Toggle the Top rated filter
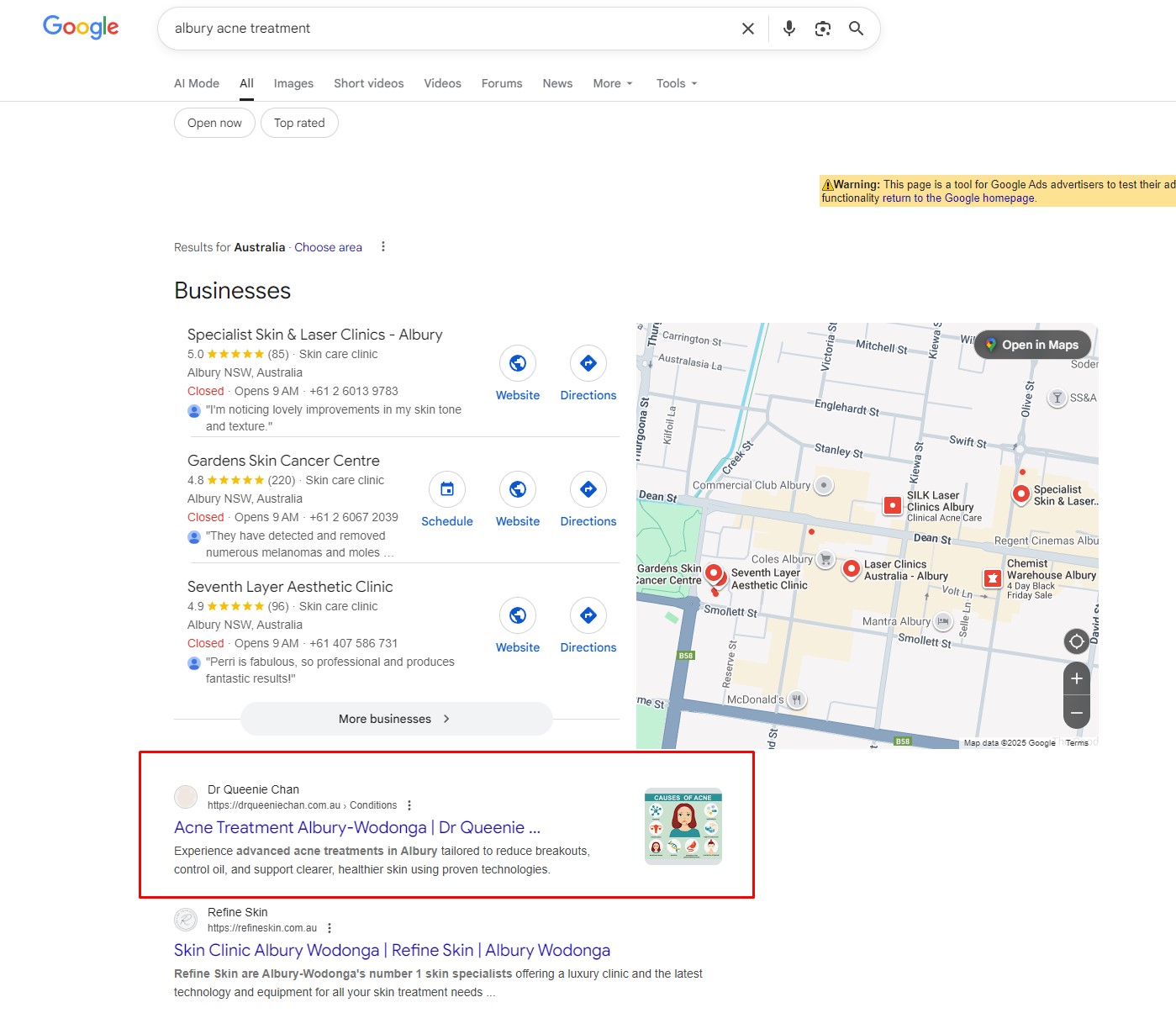Image resolution: width=1176 pixels, height=1013 pixels. pyautogui.click(x=299, y=123)
